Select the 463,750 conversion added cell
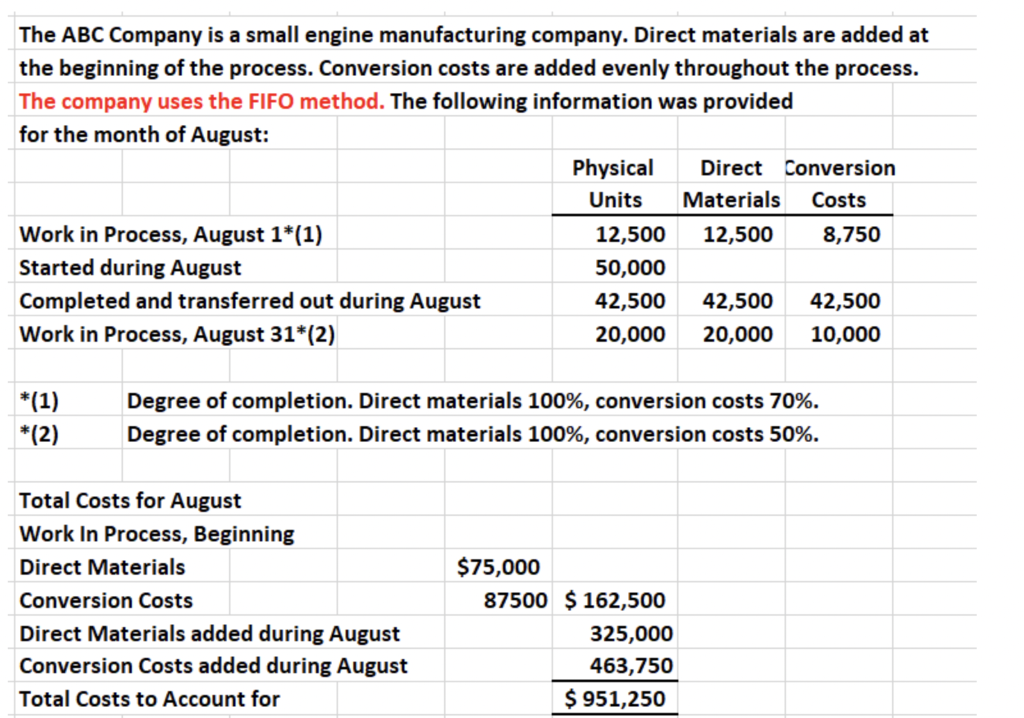The image size is (1024, 718). tap(632, 666)
